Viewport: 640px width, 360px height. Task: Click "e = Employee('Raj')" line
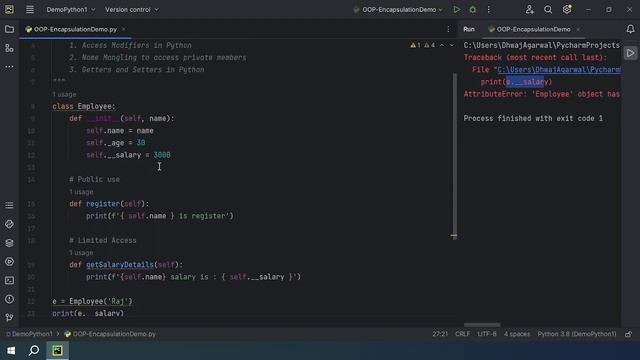[92, 302]
